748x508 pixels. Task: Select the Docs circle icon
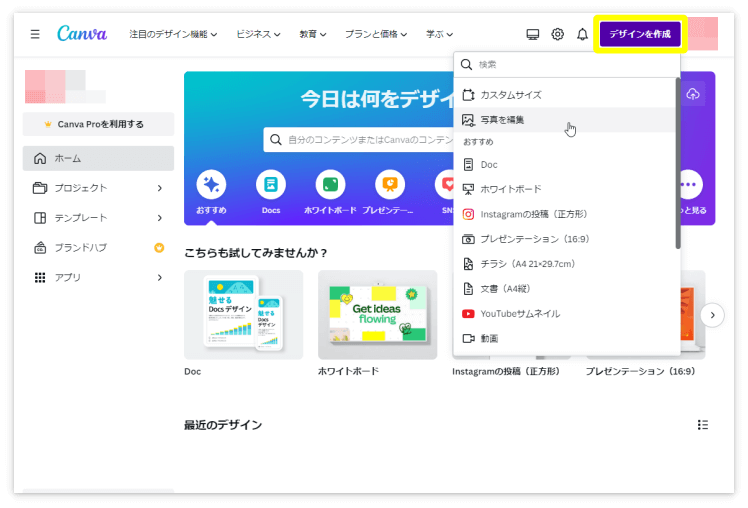pyautogui.click(x=271, y=185)
